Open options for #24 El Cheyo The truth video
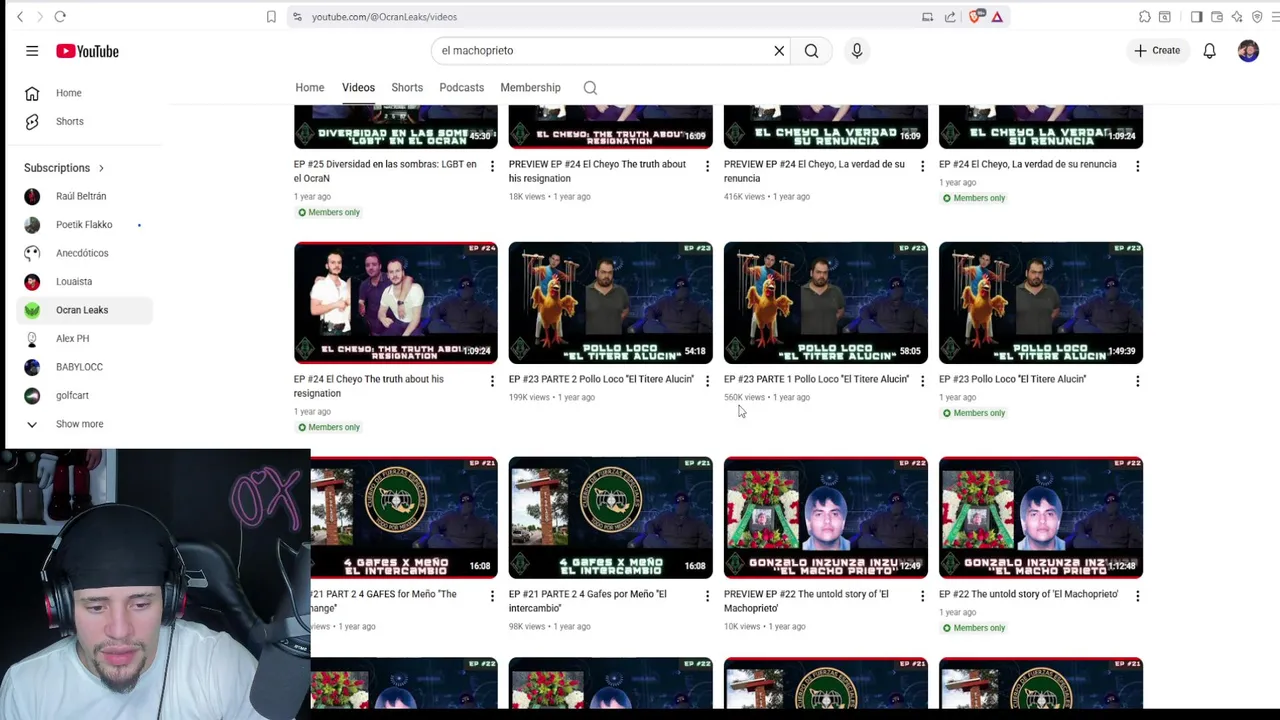The height and width of the screenshot is (720, 1280). click(492, 381)
